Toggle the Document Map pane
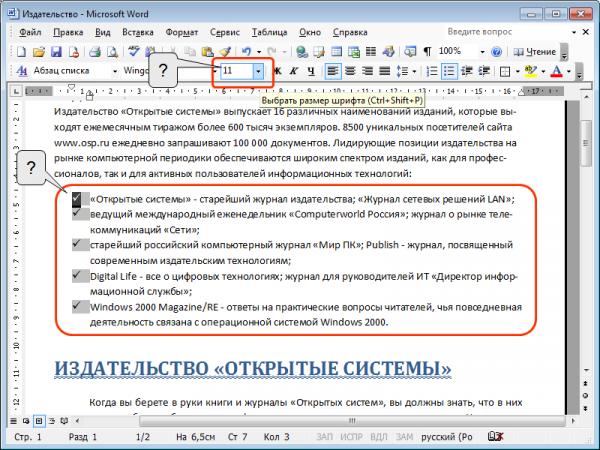 click(410, 51)
